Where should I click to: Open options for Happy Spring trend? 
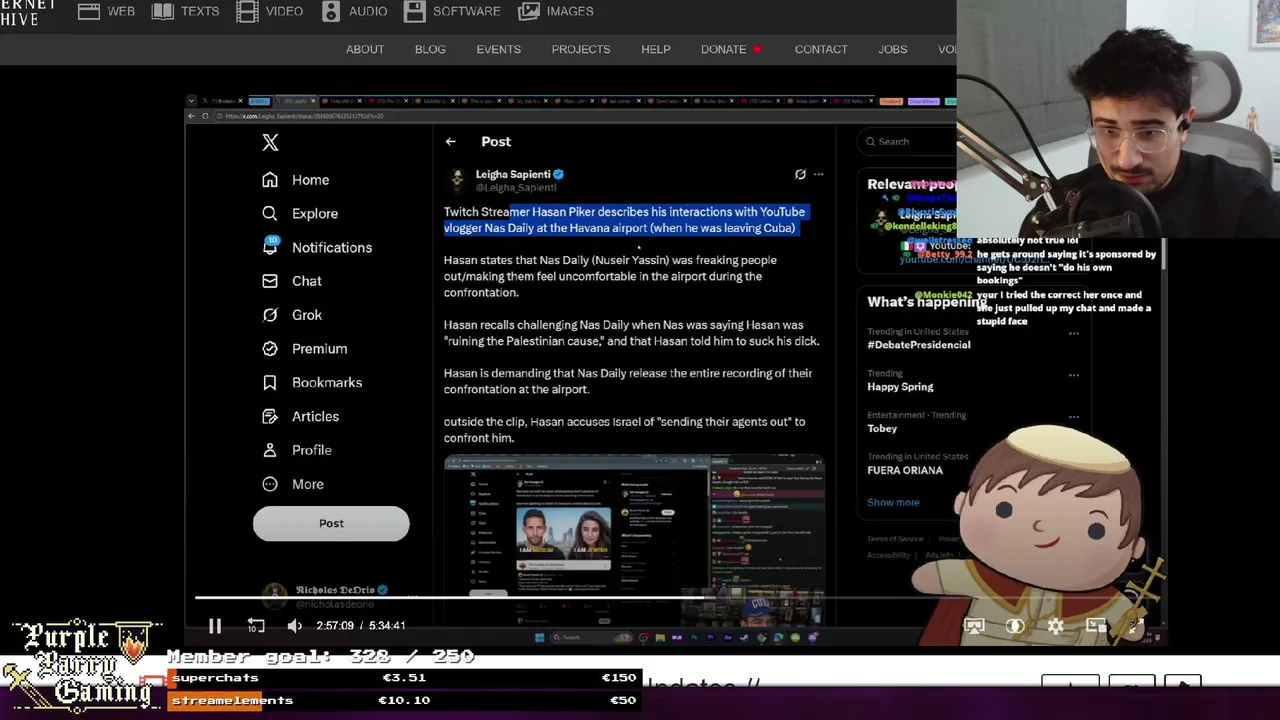[1074, 375]
